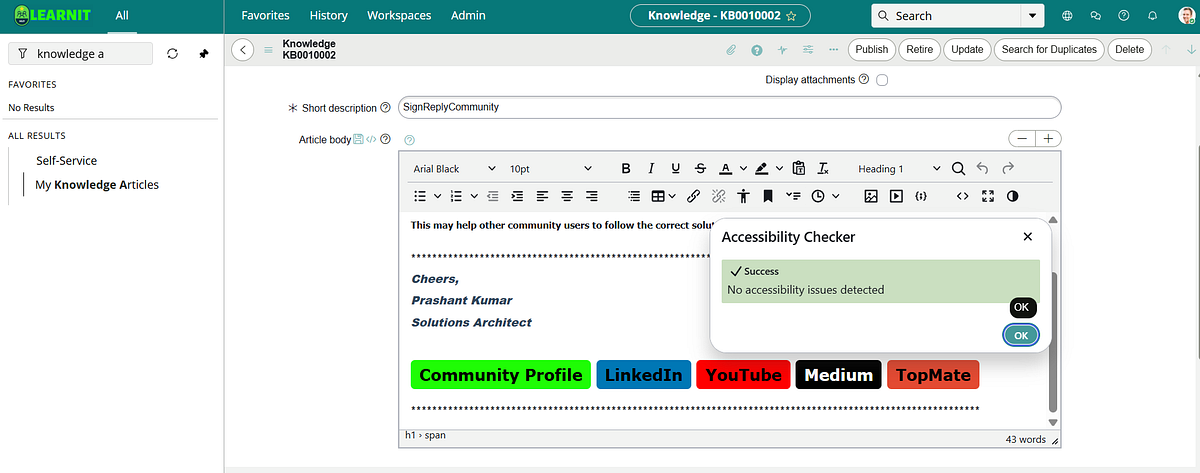Check the Display attachments checkbox

882,80
